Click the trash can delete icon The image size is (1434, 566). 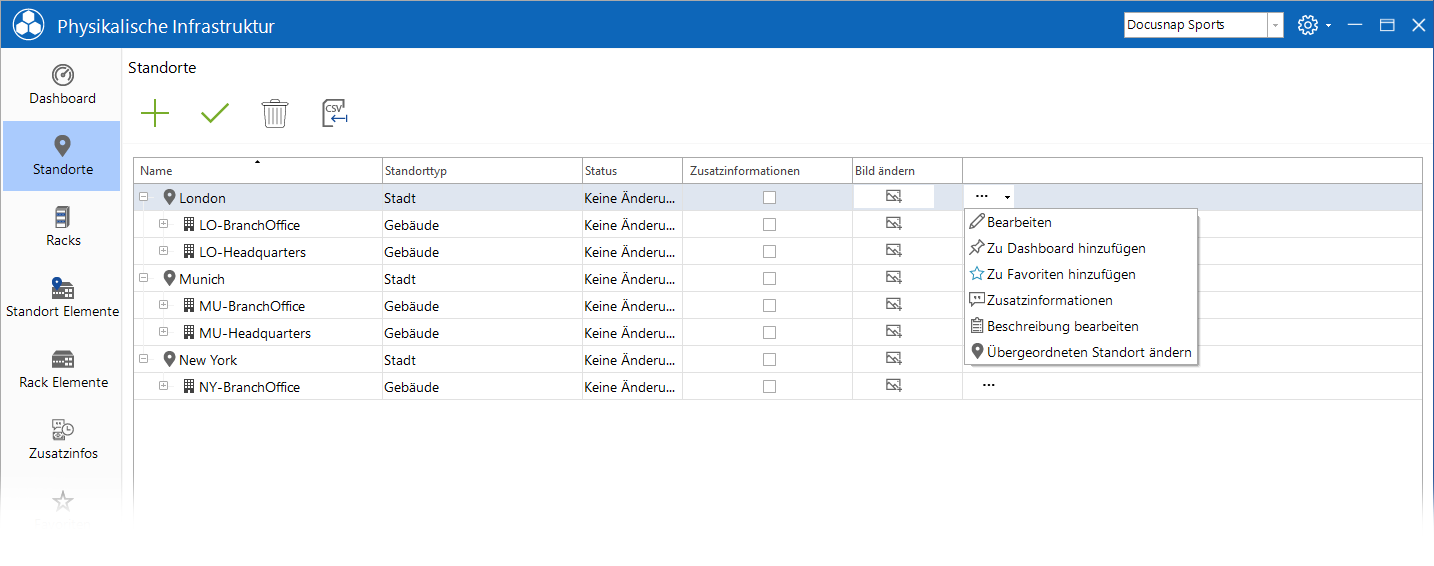click(275, 113)
